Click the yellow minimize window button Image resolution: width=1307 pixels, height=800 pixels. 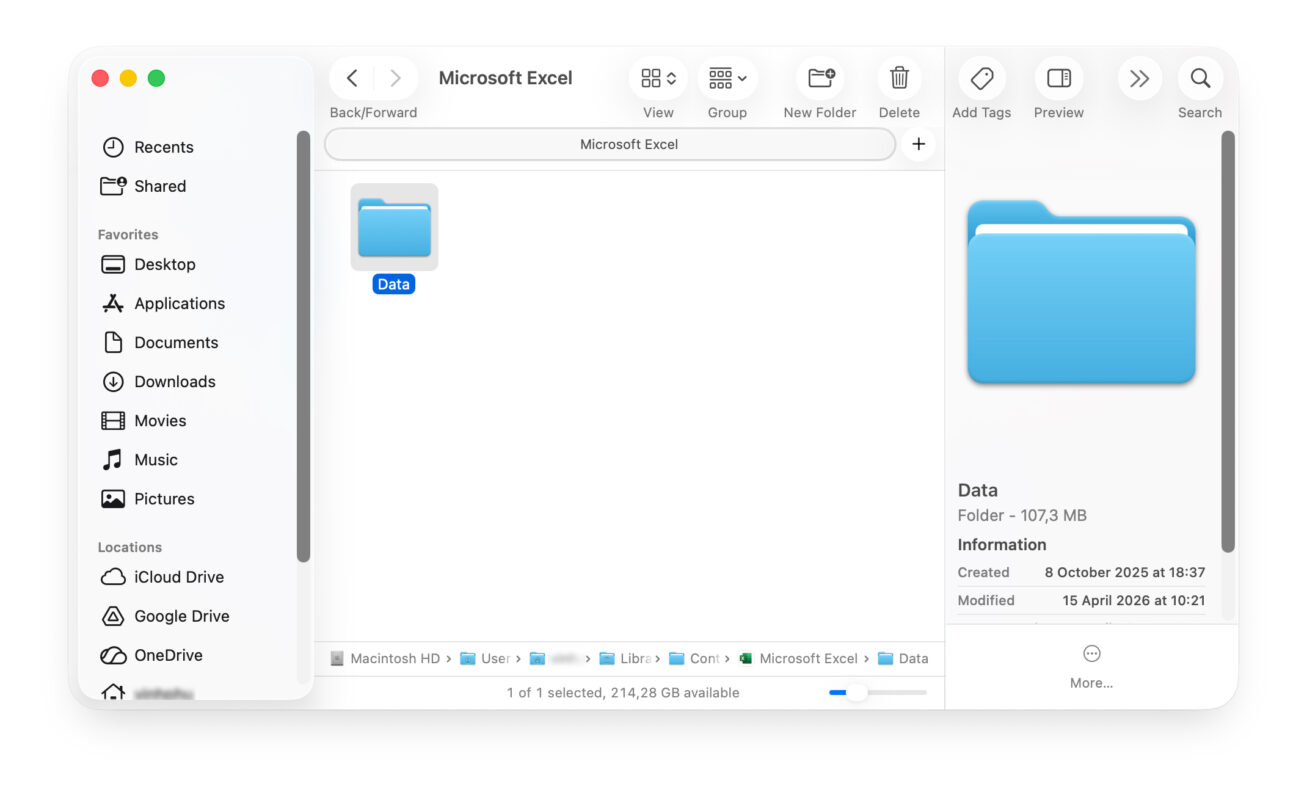[128, 78]
